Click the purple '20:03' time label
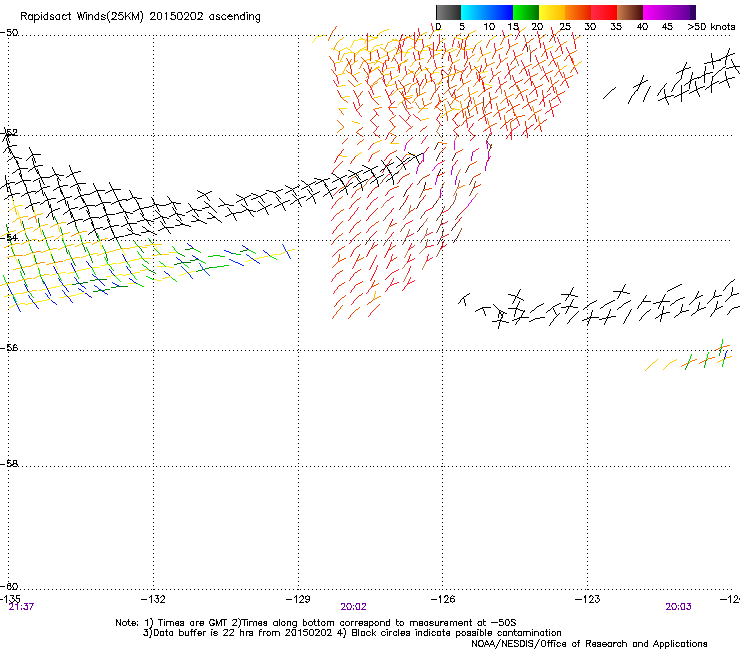This screenshot has height=650, width=740. point(678,607)
